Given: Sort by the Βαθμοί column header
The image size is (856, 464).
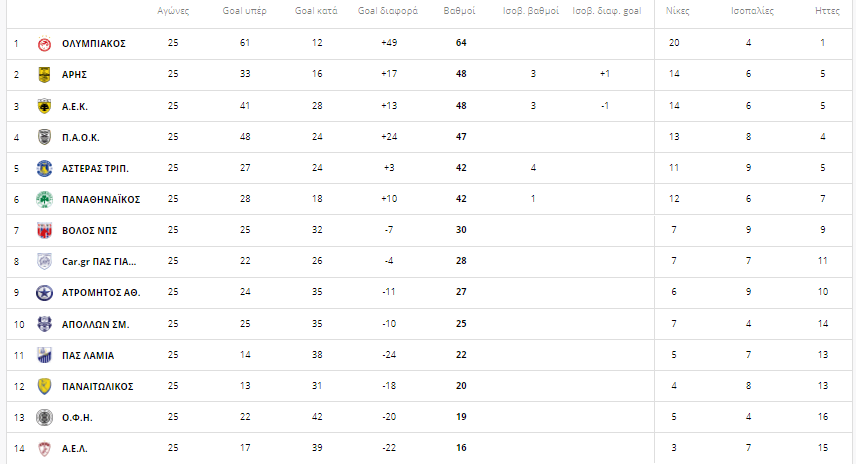Looking at the screenshot, I should pyautogui.click(x=460, y=13).
